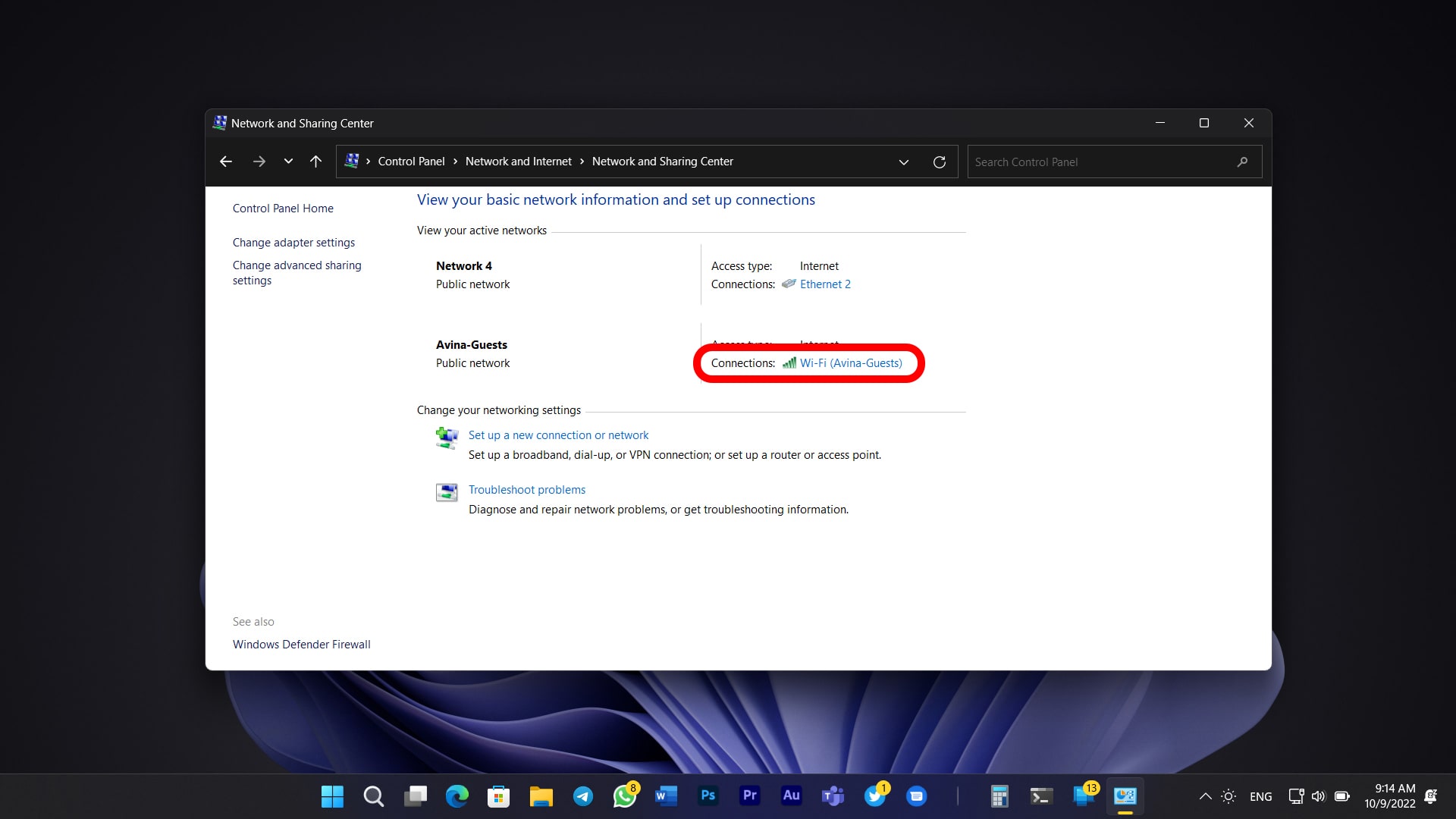Focus the Search Control Panel field
Screen dimensions: 1456x819
(1115, 162)
